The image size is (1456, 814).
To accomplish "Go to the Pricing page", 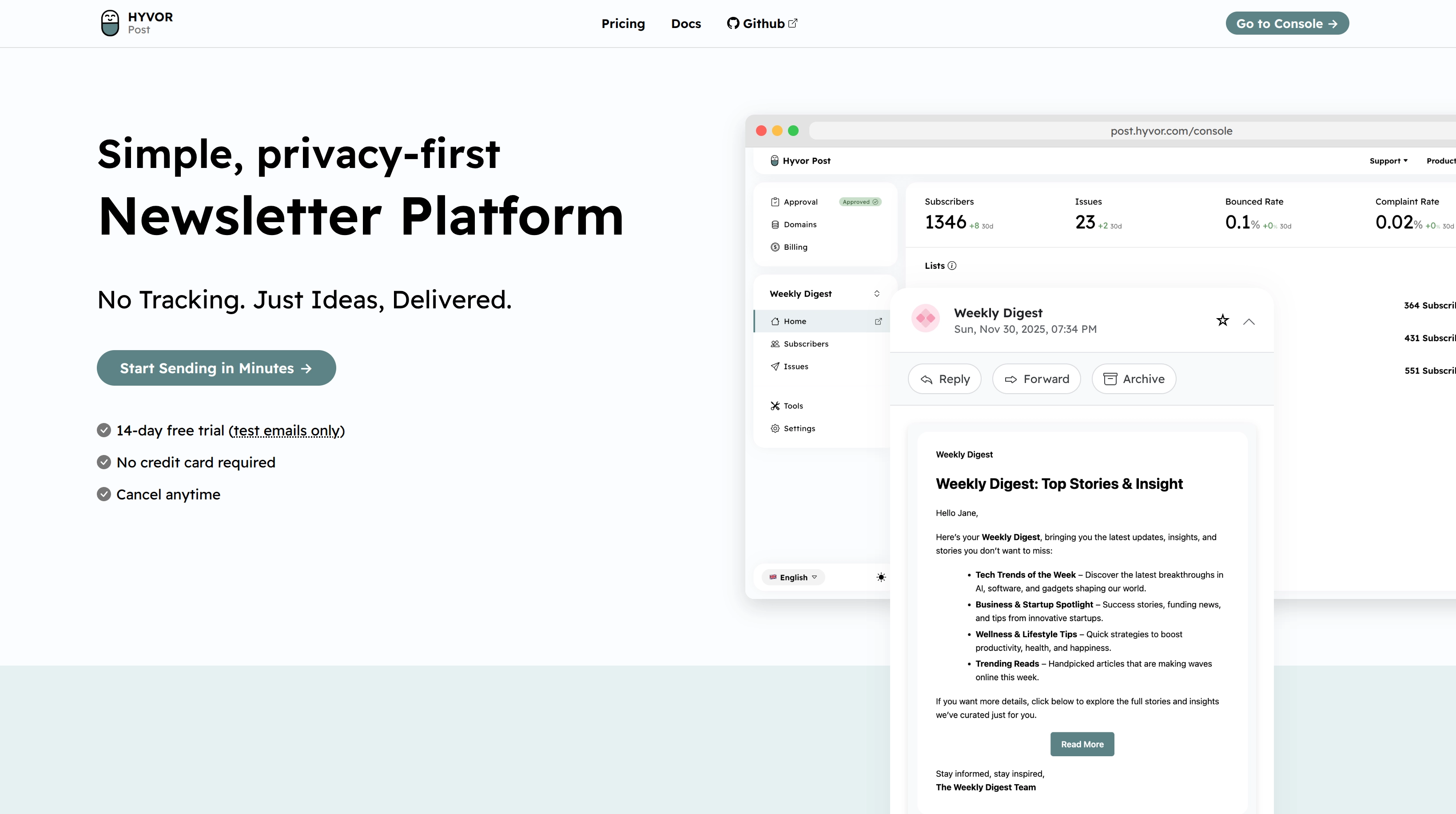I will tap(623, 23).
